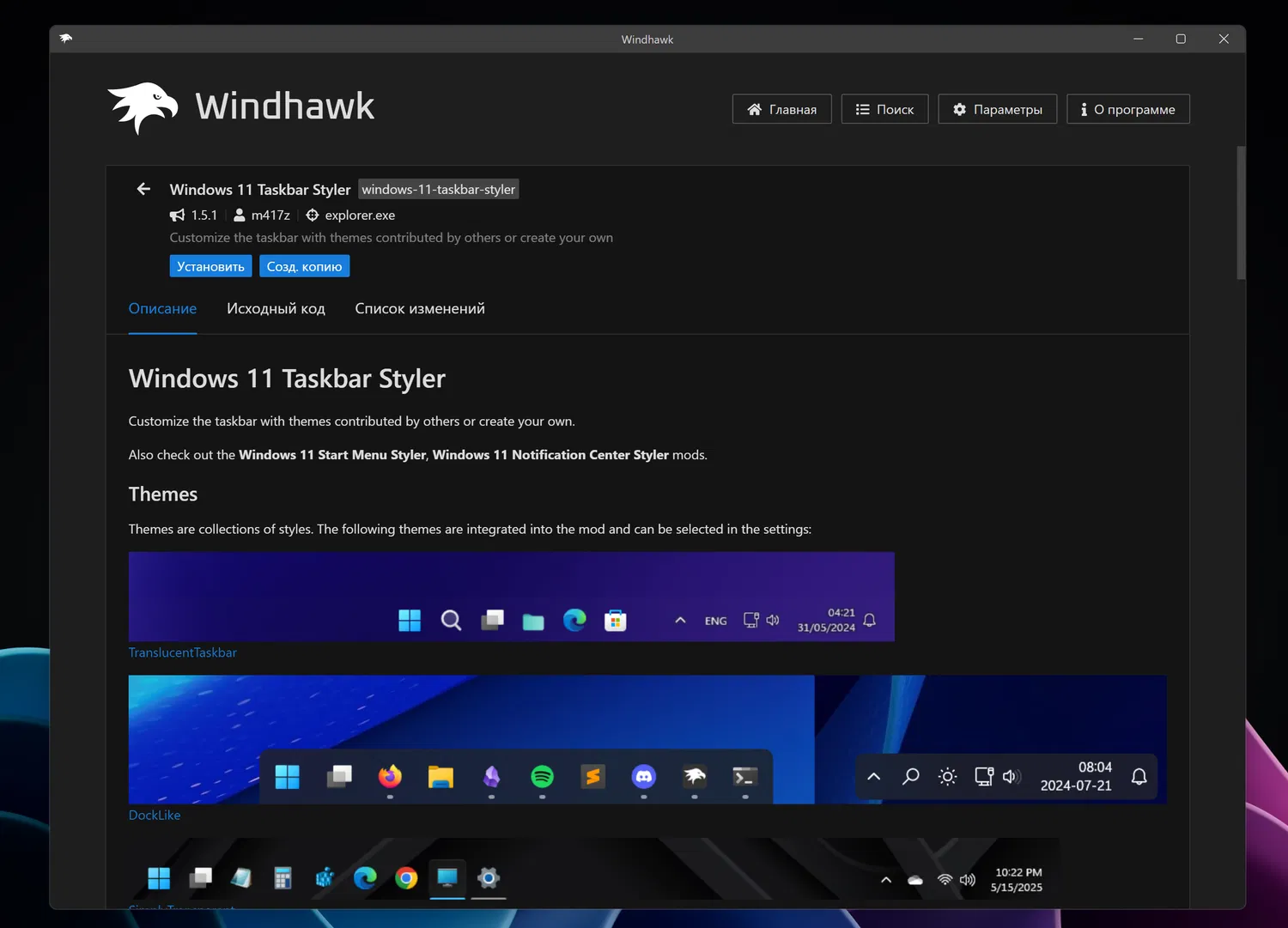
Task: Click the DockLike theme preview image
Action: pos(647,740)
